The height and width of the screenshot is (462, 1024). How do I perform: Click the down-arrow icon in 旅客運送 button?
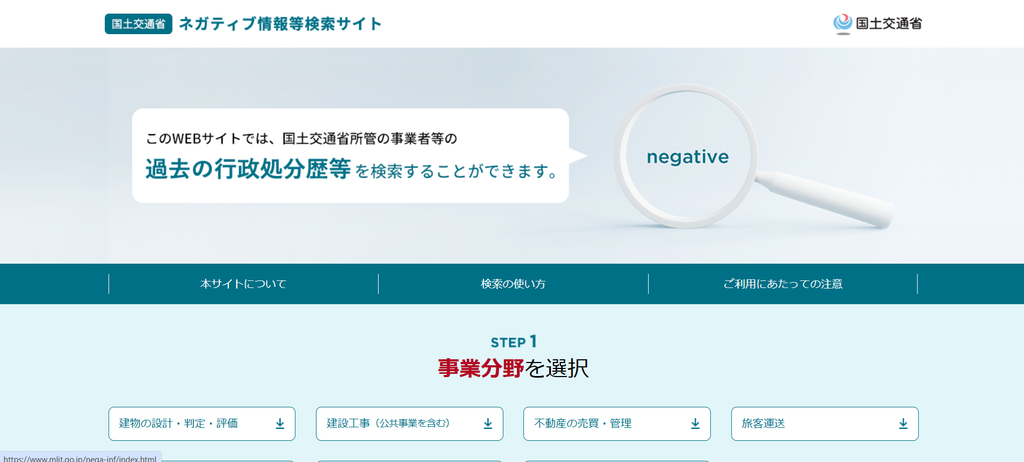click(x=903, y=423)
